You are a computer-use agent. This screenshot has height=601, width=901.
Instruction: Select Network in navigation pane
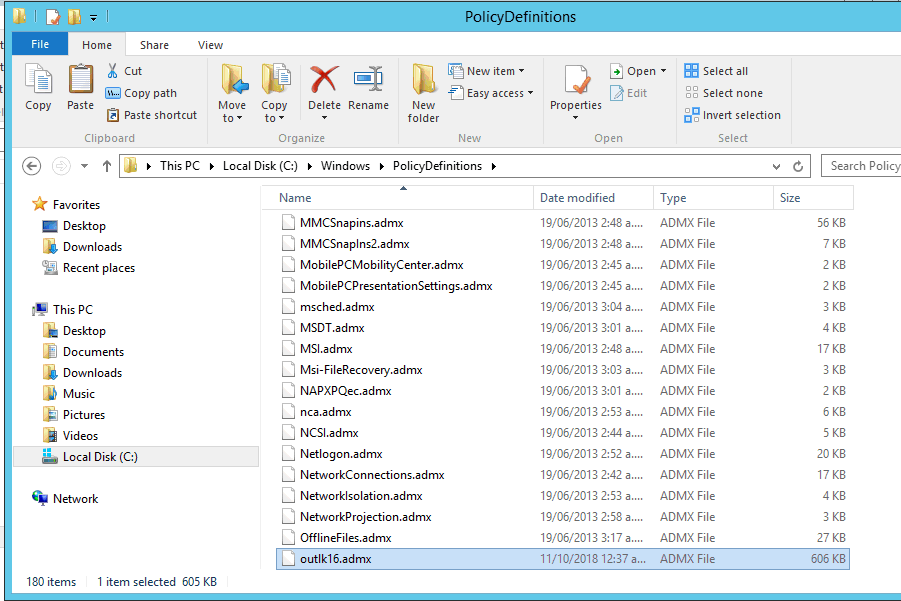tap(75, 498)
